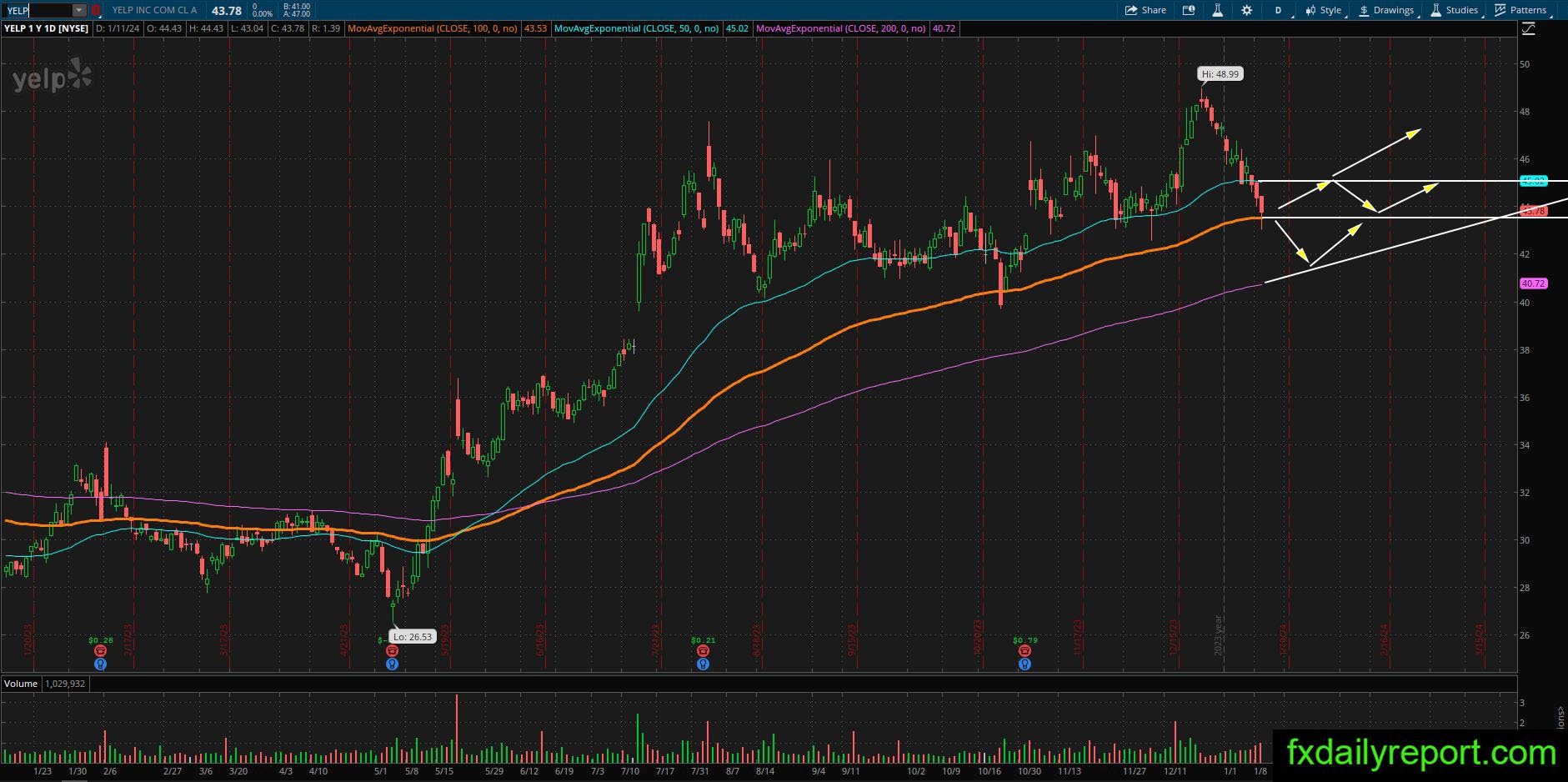Select the MovAvgExponential 50 study label
This screenshot has width=1568, height=782.
637,28
